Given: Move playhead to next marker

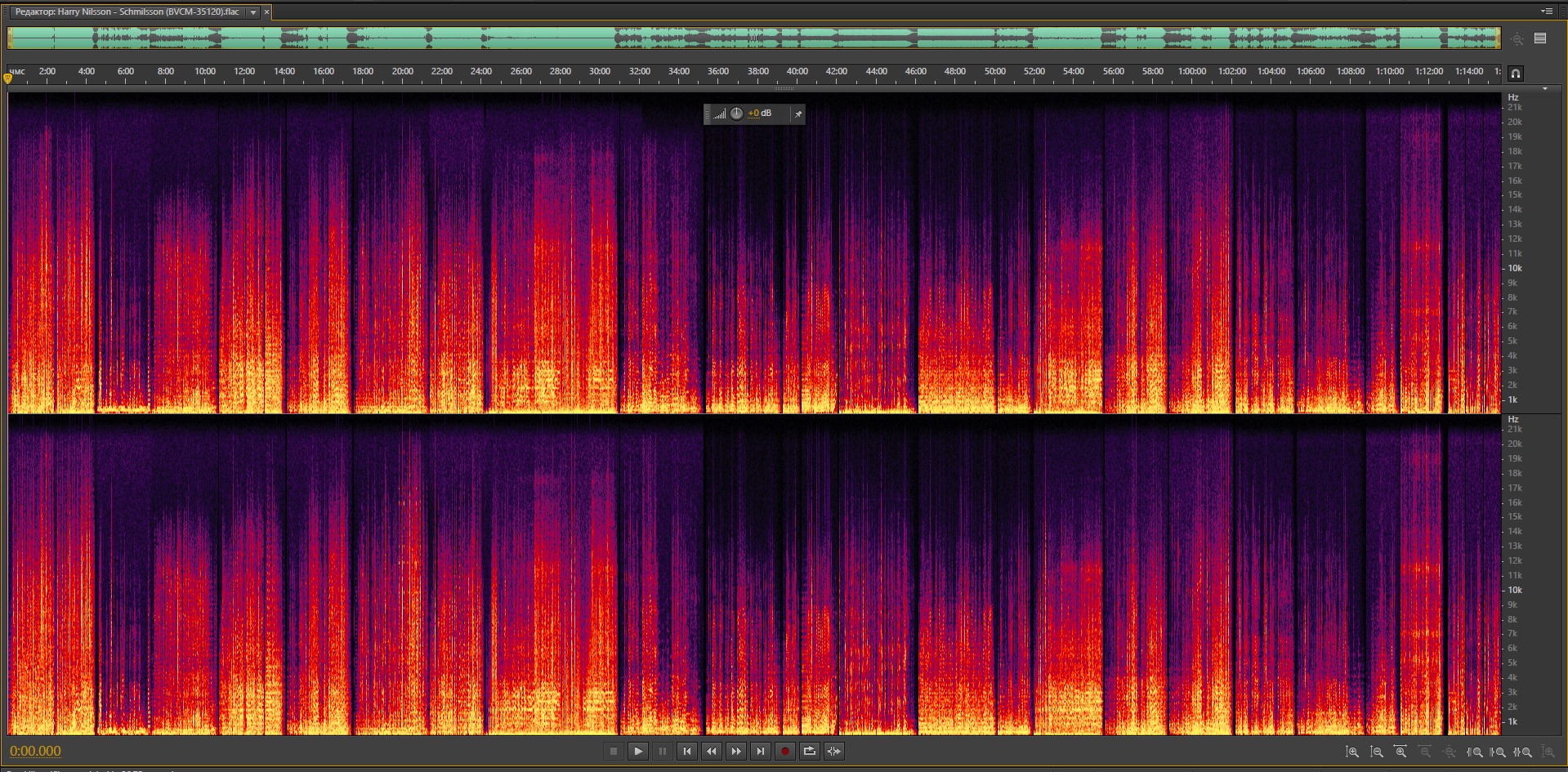Looking at the screenshot, I should 760,752.
